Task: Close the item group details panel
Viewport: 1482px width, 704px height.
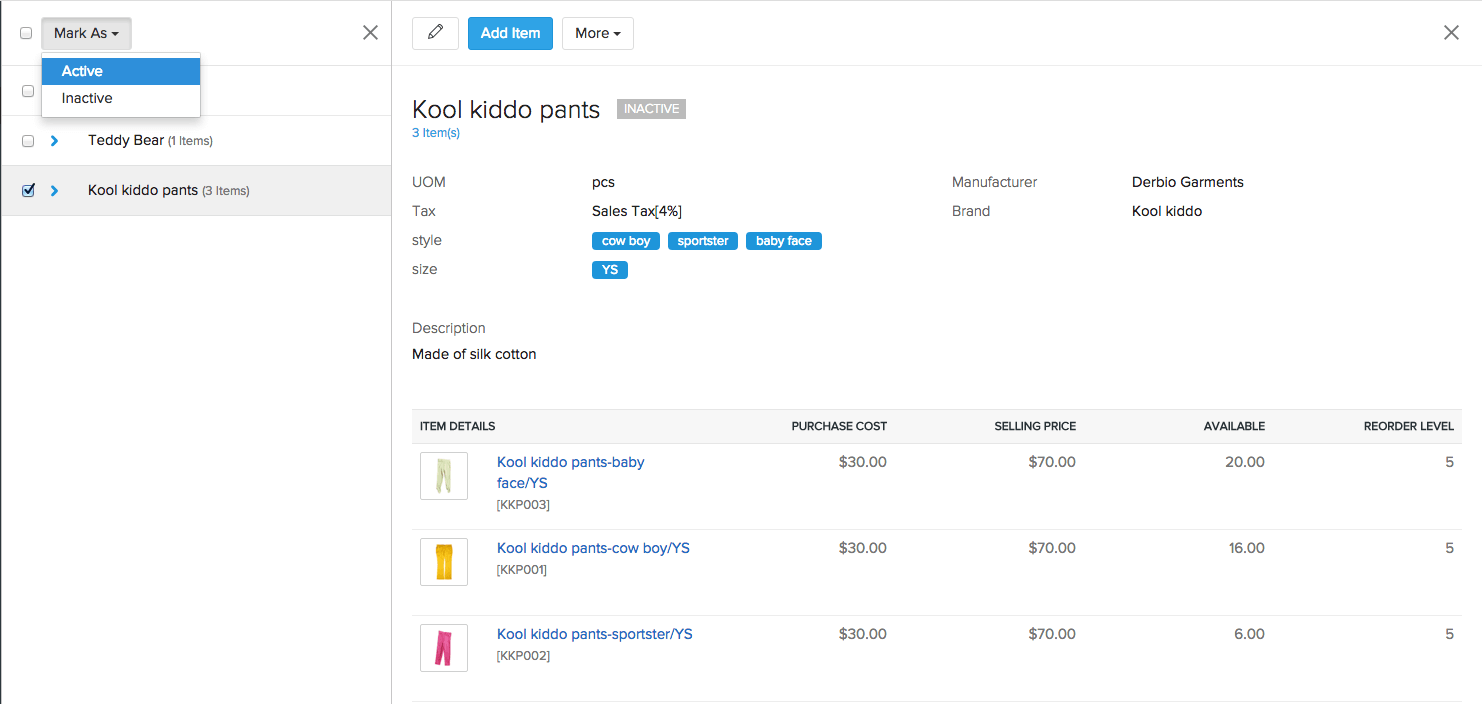Action: [1451, 32]
